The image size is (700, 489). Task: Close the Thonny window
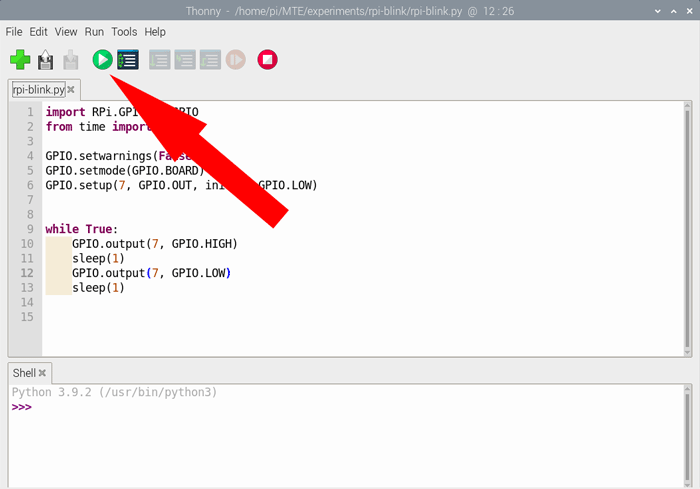[689, 11]
